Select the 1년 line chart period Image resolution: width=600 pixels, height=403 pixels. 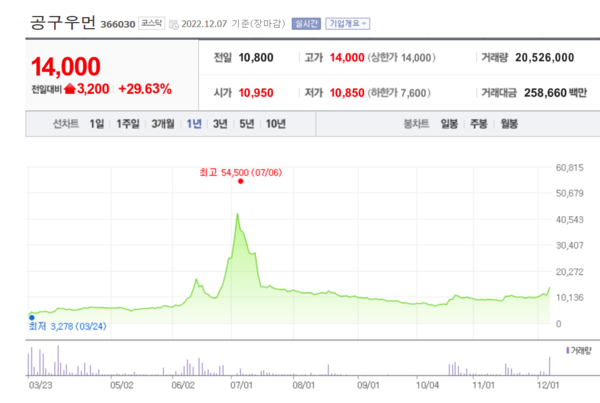coord(194,124)
